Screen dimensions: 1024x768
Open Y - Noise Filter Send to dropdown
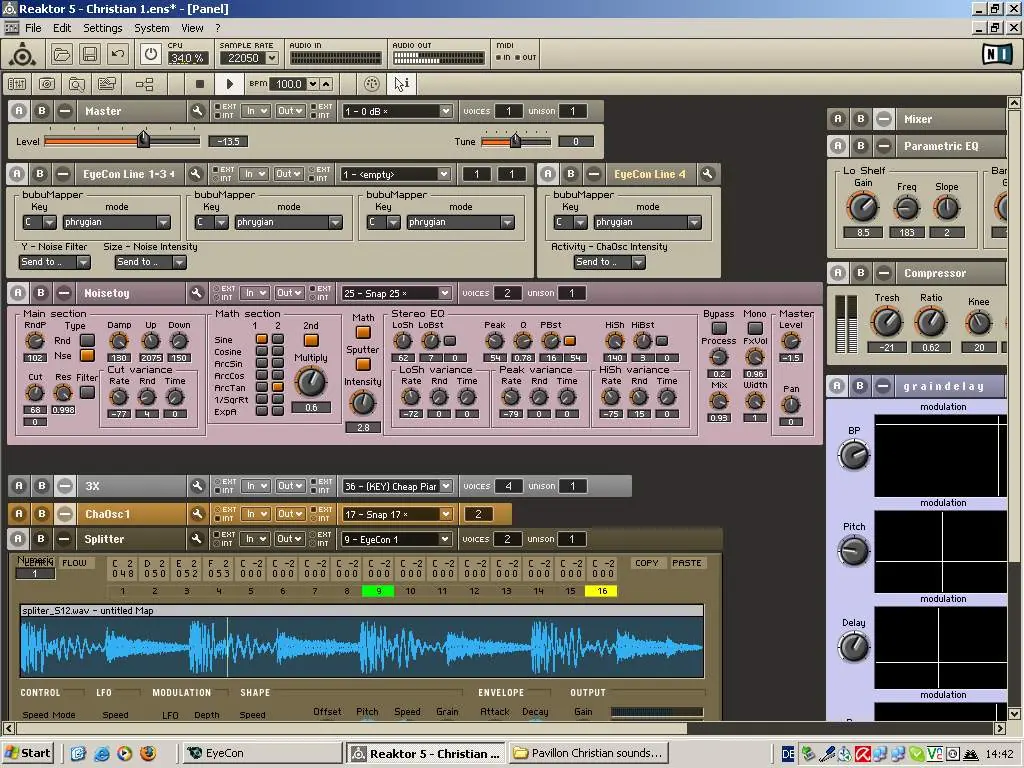pyautogui.click(x=55, y=262)
